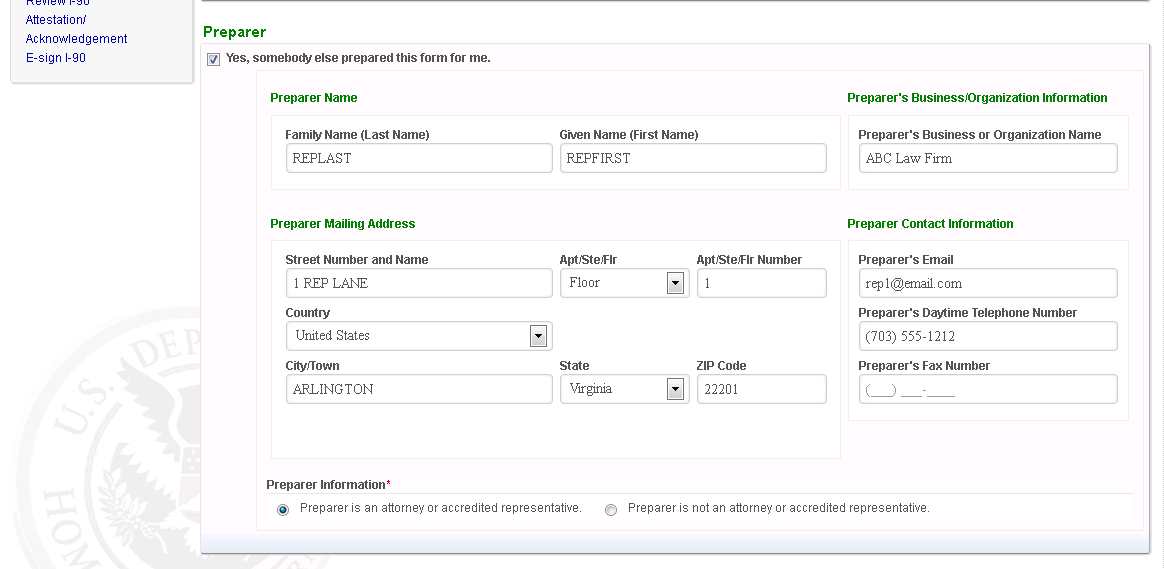Edit the Preparer's Business or Organization Name field
Viewport: 1164px width, 569px height.
(987, 158)
